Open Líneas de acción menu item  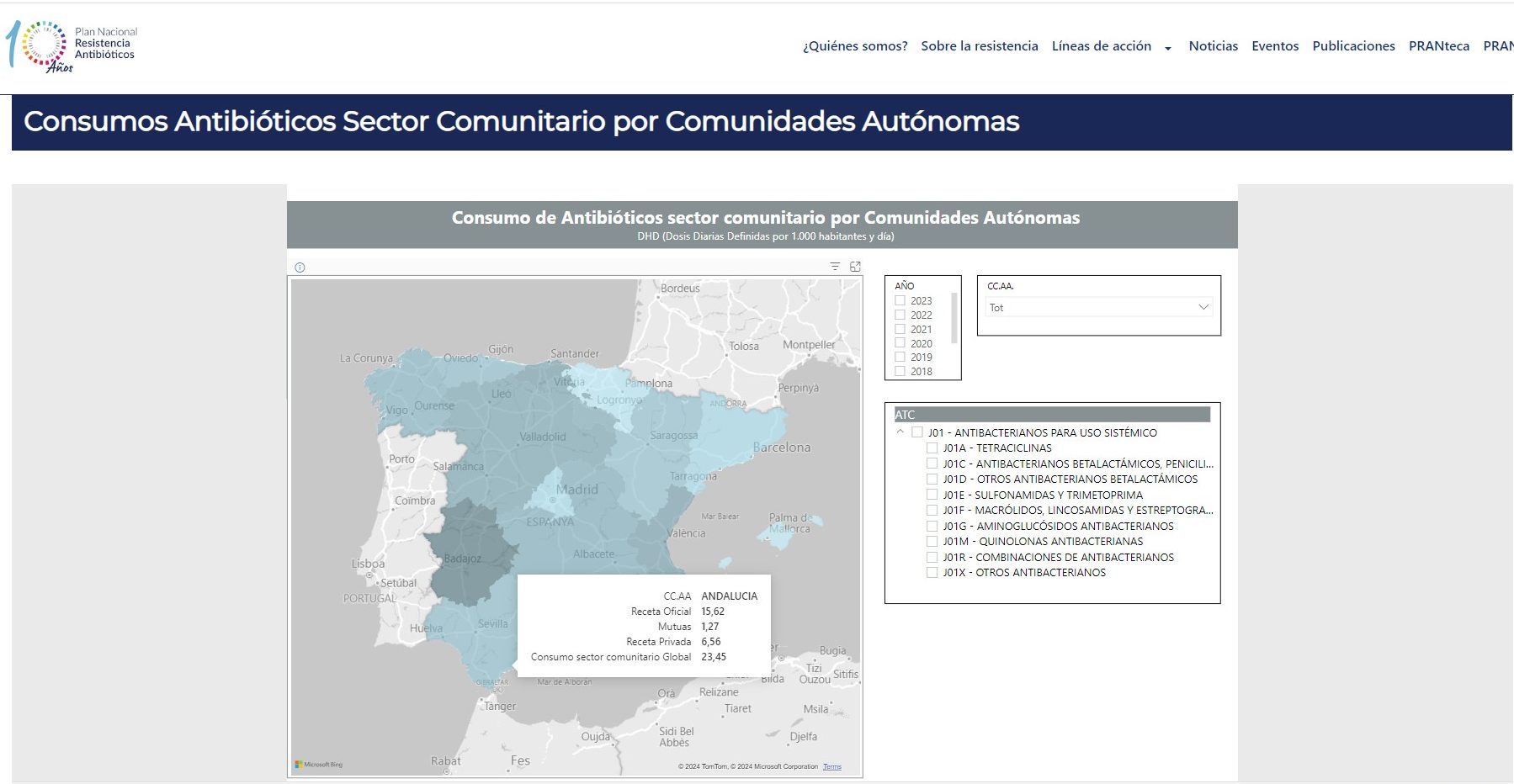(x=1102, y=46)
